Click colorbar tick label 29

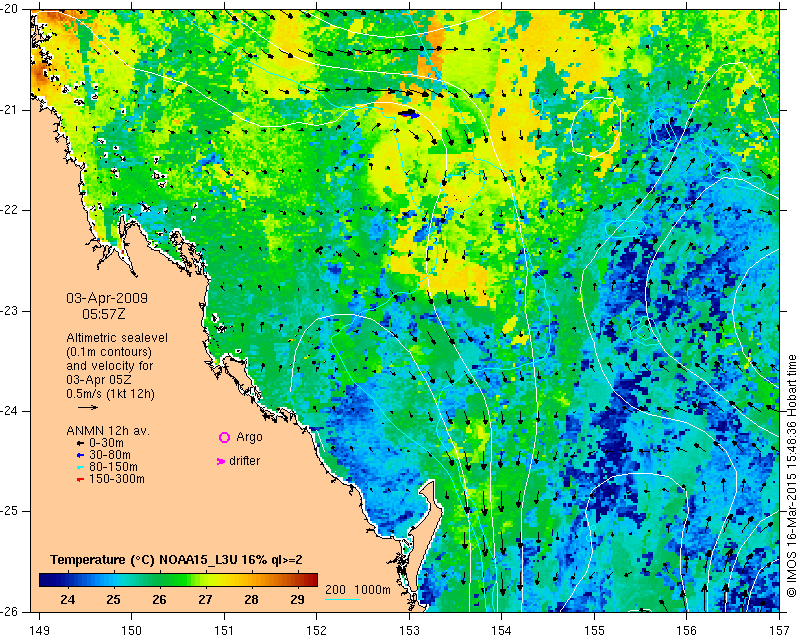click(x=297, y=600)
